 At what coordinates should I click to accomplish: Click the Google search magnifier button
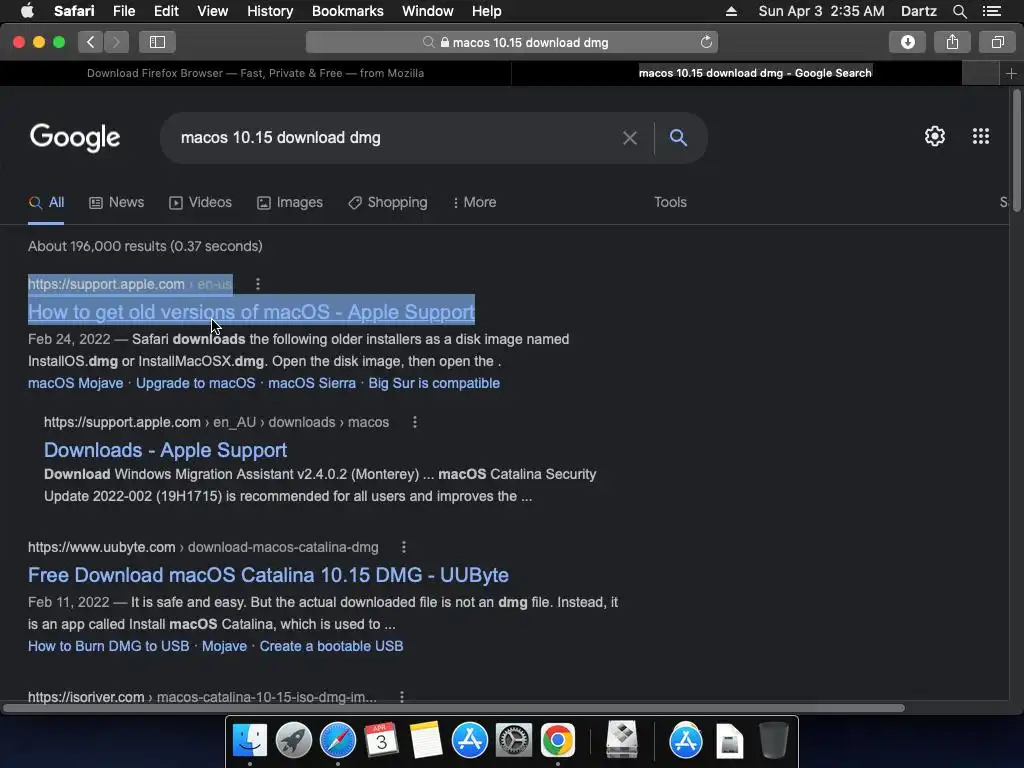[678, 137]
